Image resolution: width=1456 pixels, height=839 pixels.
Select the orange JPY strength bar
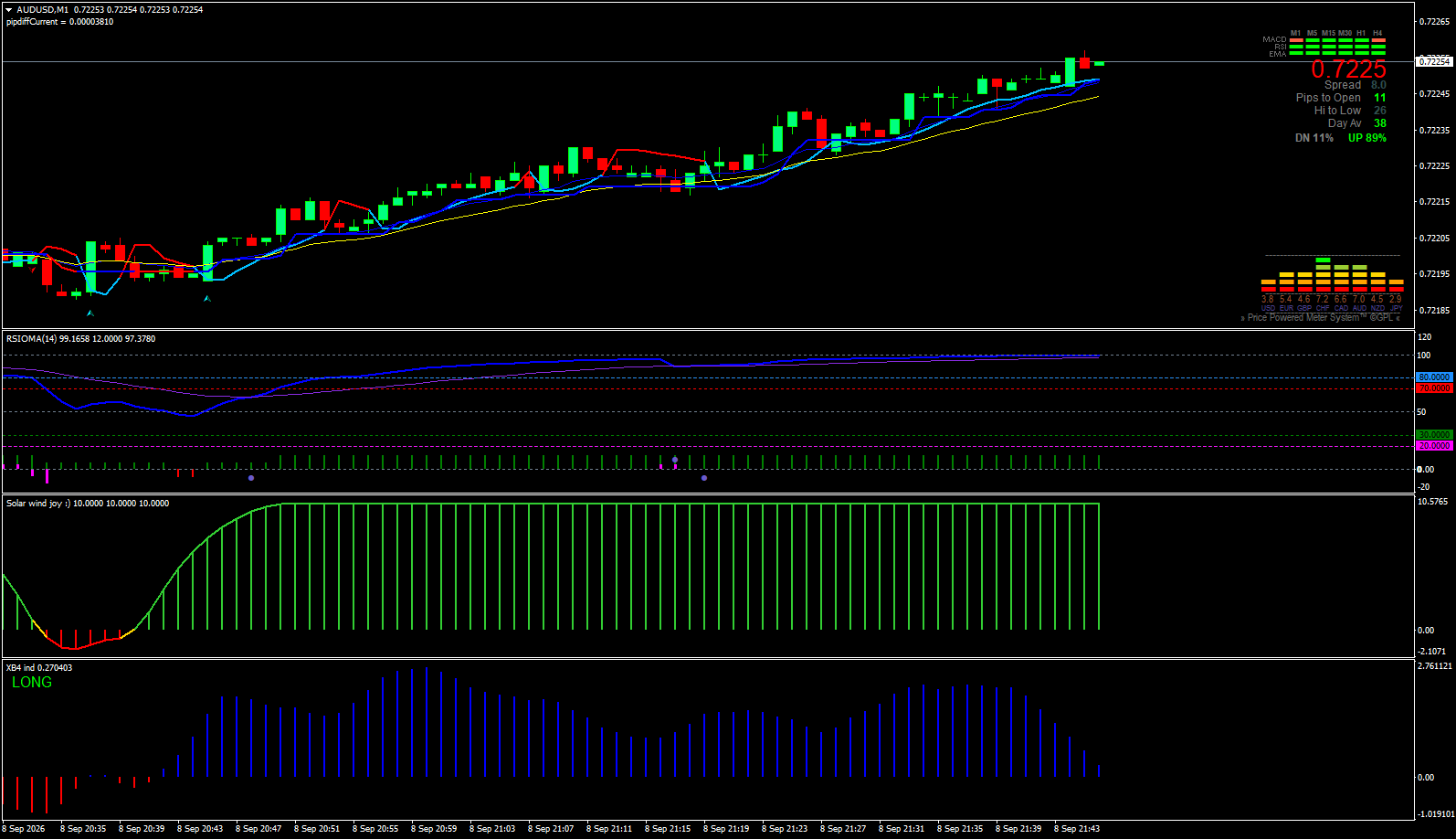pos(1396,281)
